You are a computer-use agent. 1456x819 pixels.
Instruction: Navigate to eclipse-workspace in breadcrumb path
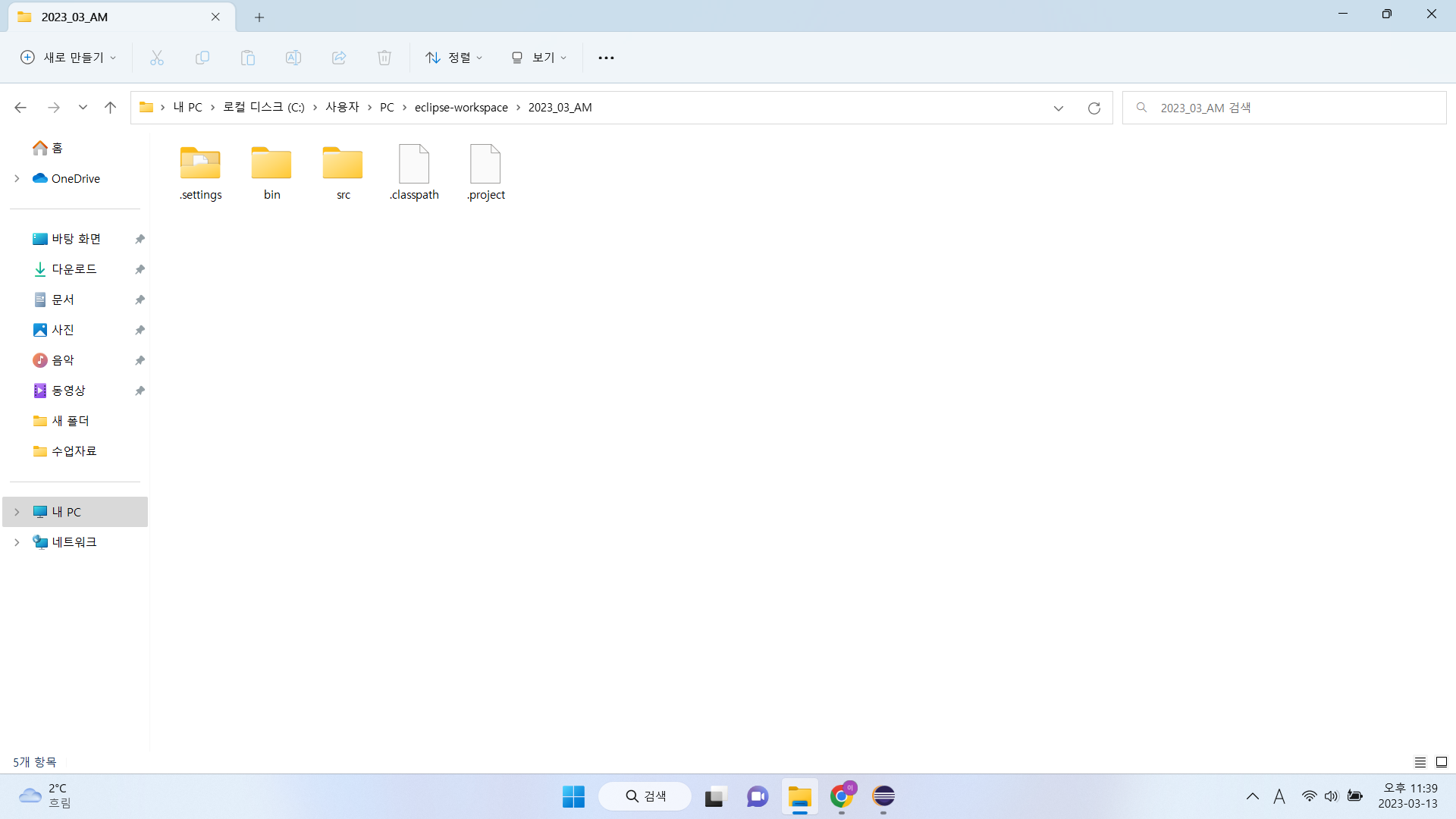[460, 108]
